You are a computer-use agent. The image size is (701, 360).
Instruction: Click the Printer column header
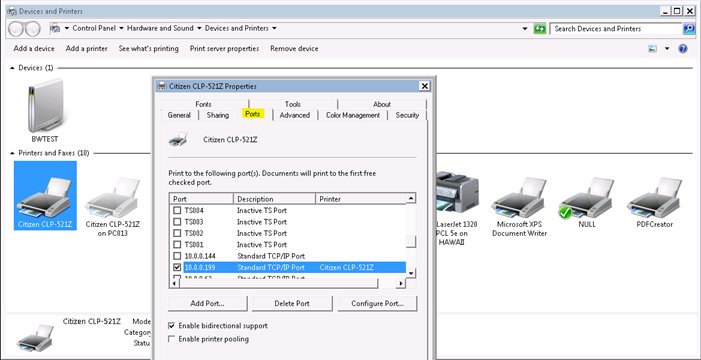361,199
